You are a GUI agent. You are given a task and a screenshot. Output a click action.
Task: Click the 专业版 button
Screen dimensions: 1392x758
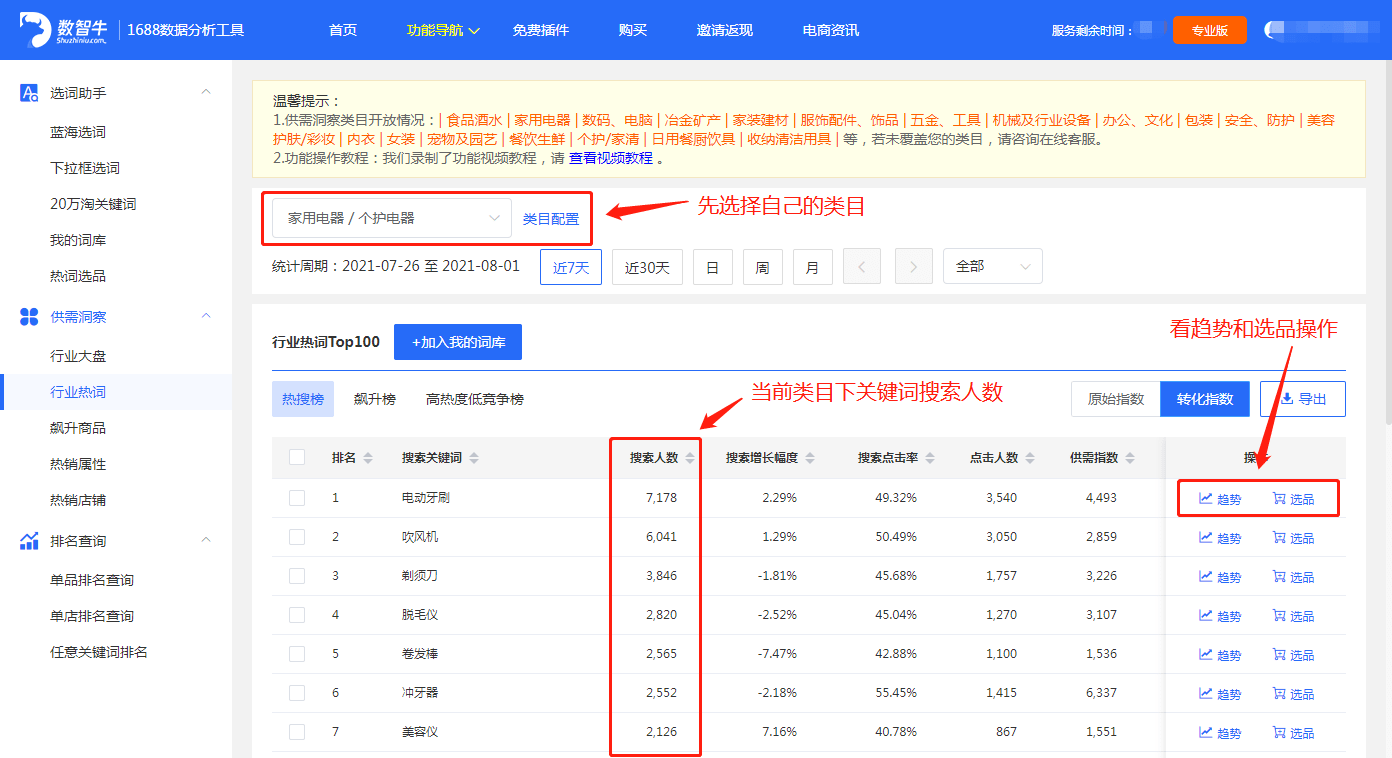point(1210,30)
